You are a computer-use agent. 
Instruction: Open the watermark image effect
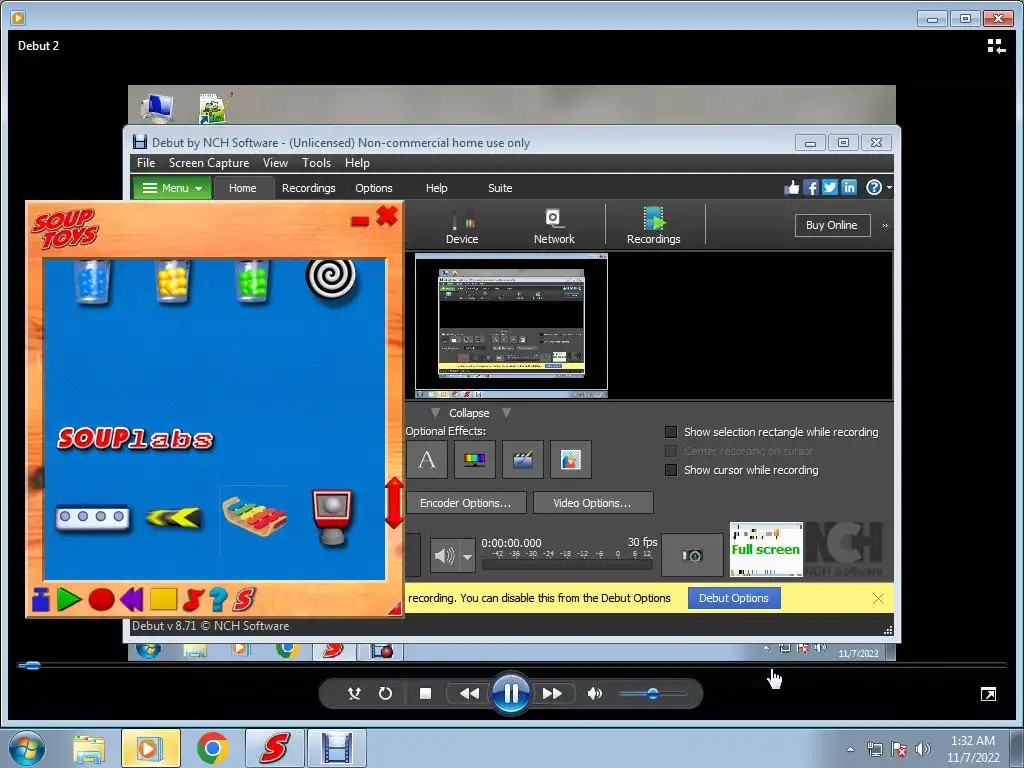click(571, 459)
